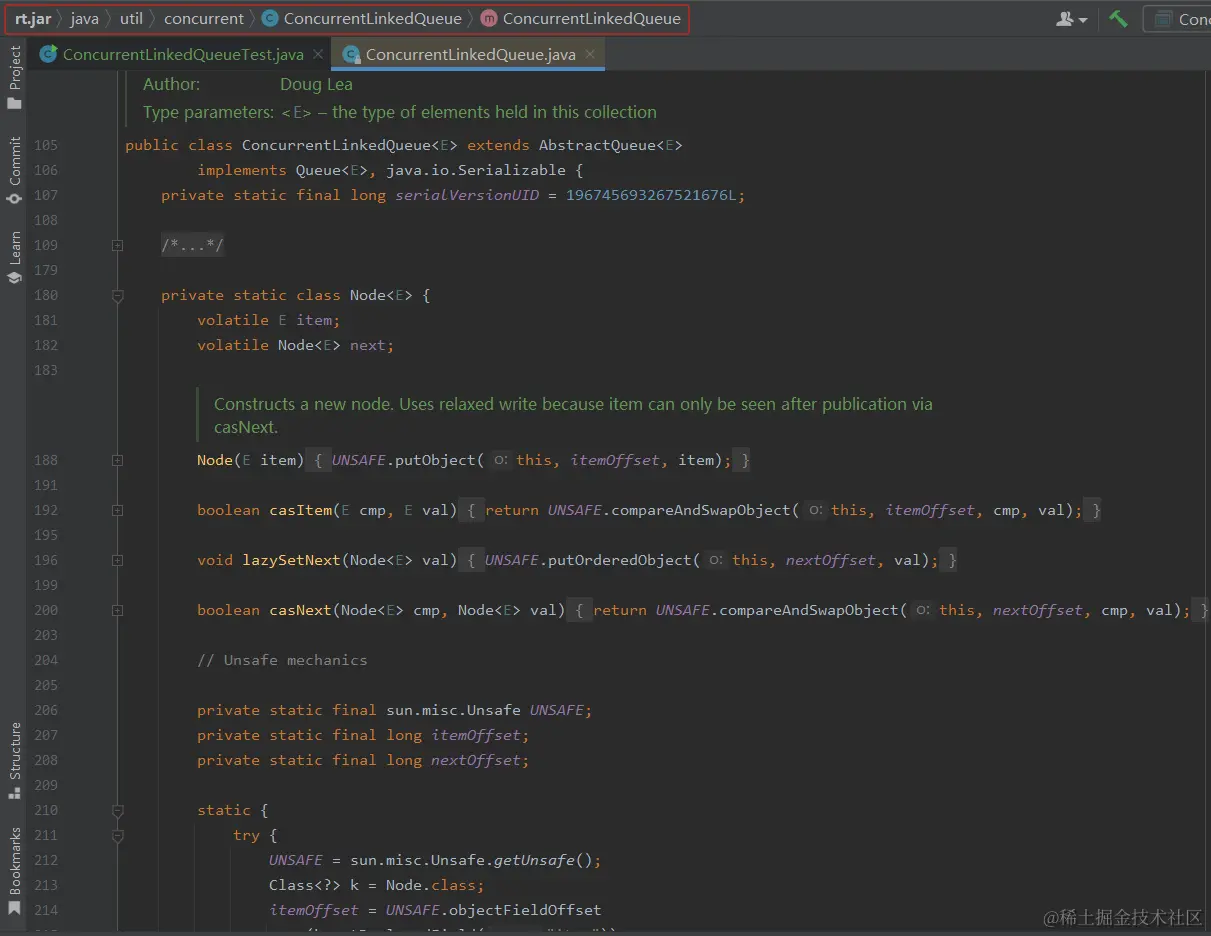Expand the Node constructor fold at line 188

(x=118, y=460)
